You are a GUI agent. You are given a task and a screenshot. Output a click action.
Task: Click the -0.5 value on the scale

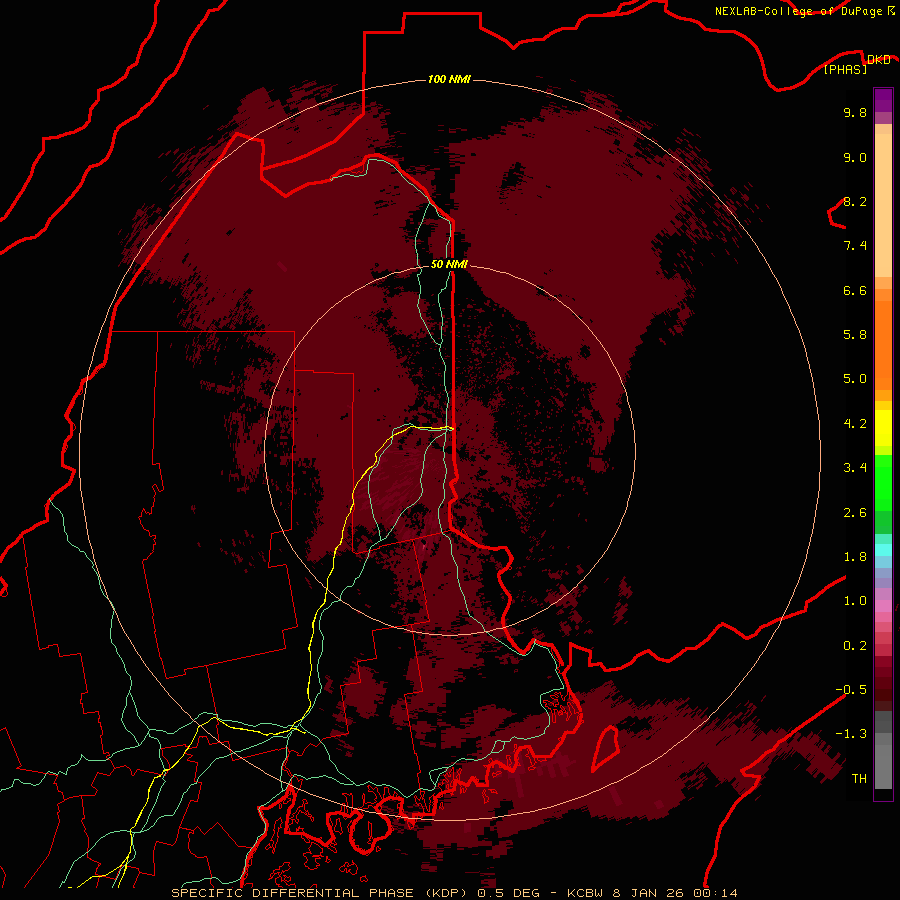[851, 689]
